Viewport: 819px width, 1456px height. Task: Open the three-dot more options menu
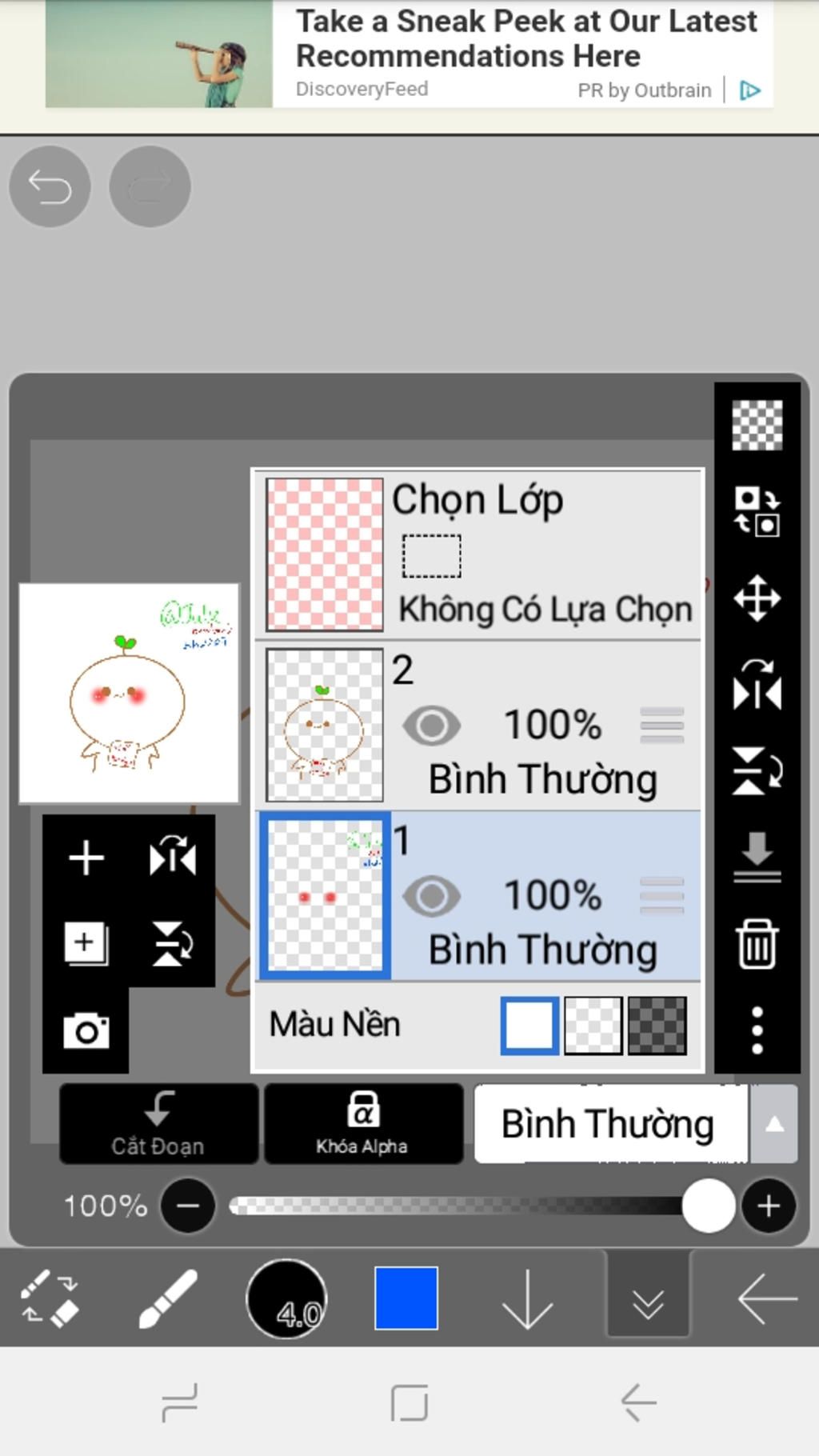[757, 1030]
